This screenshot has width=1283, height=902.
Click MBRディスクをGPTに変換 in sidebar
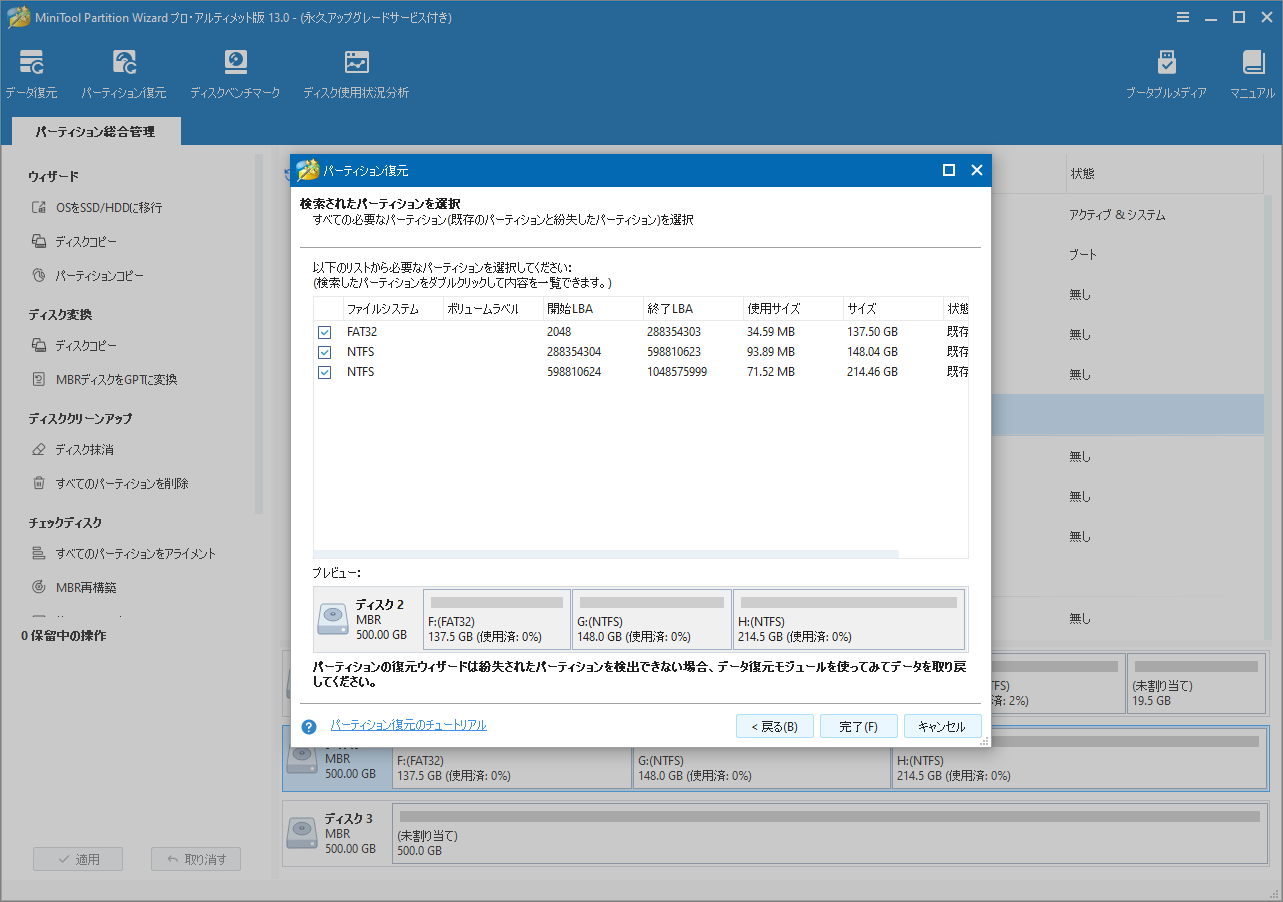[x=116, y=380]
